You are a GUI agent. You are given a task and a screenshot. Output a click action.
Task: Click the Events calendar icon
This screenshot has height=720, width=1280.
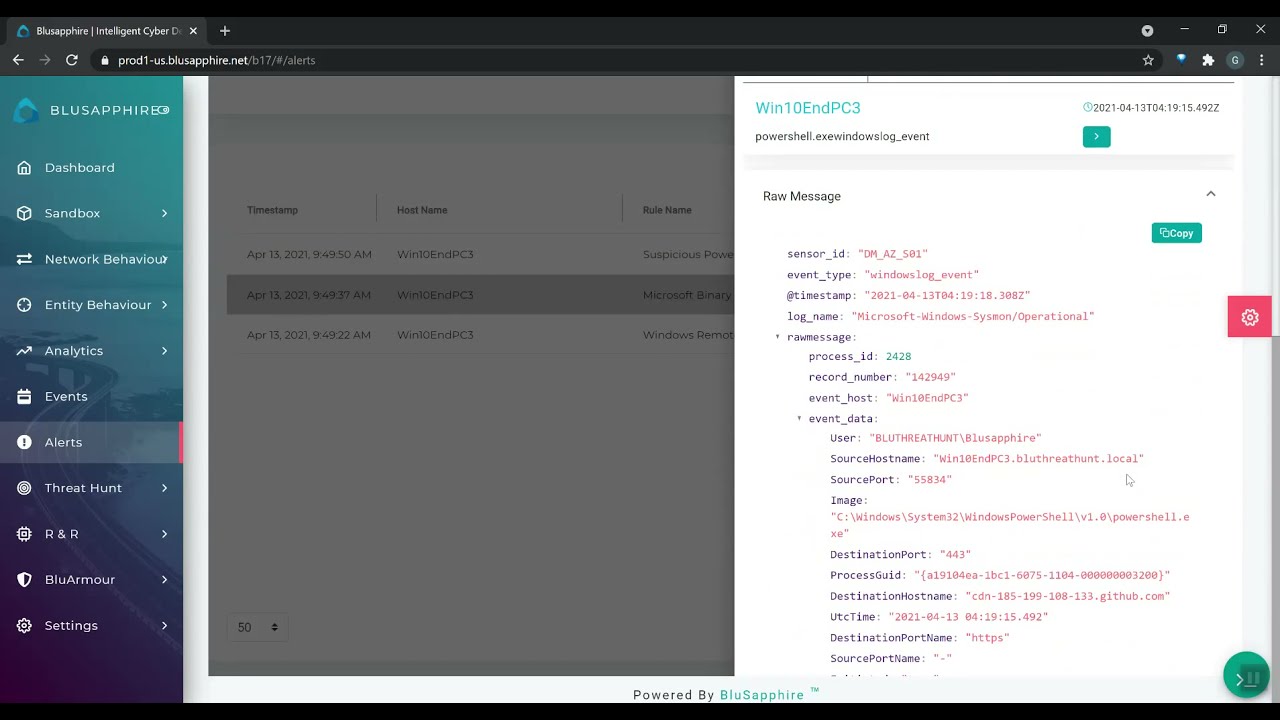(x=24, y=396)
